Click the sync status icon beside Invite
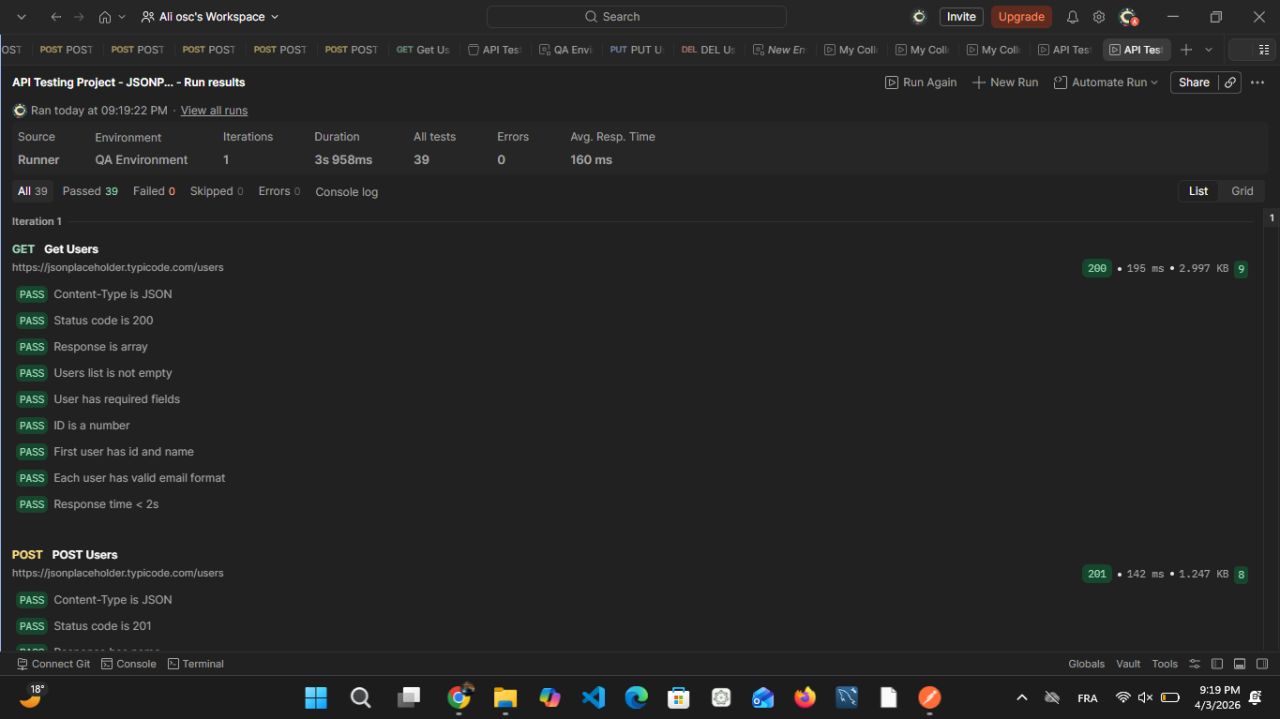This screenshot has height=719, width=1280. (919, 17)
